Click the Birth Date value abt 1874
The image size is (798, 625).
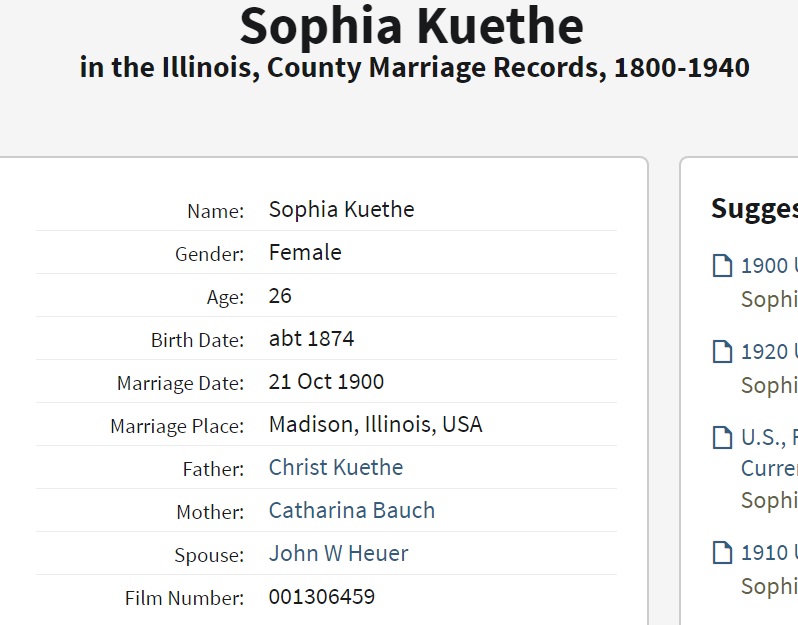click(311, 338)
